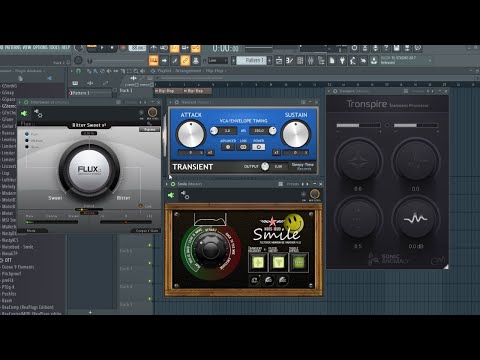This screenshot has height=360, width=480.
Task: Click the Transient Output knob
Action: point(265,166)
